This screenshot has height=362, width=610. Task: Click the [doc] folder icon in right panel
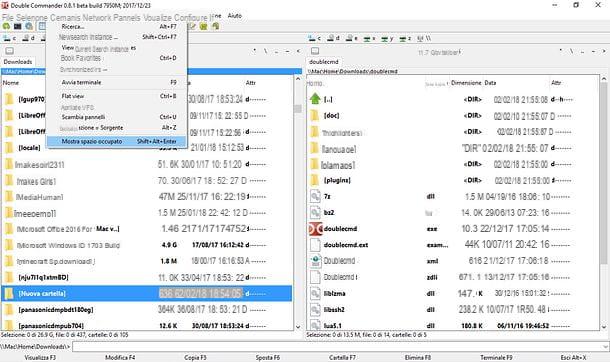pyautogui.click(x=315, y=115)
